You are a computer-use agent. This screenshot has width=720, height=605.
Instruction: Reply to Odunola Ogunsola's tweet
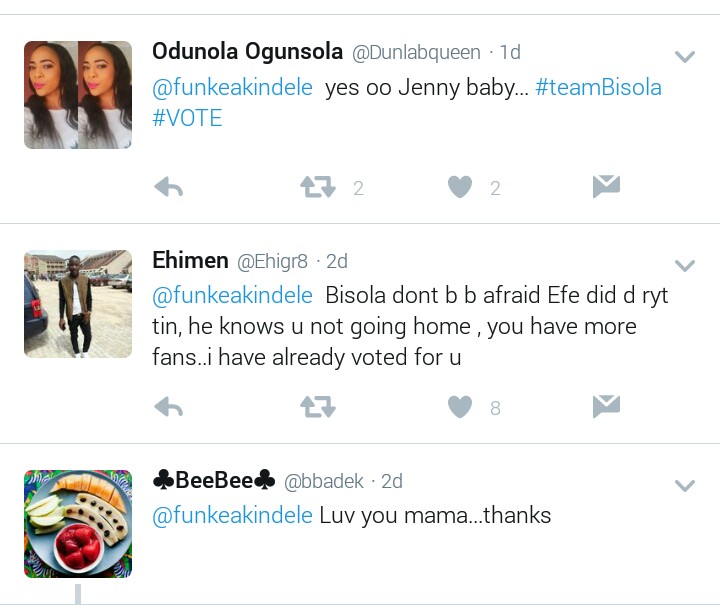169,187
